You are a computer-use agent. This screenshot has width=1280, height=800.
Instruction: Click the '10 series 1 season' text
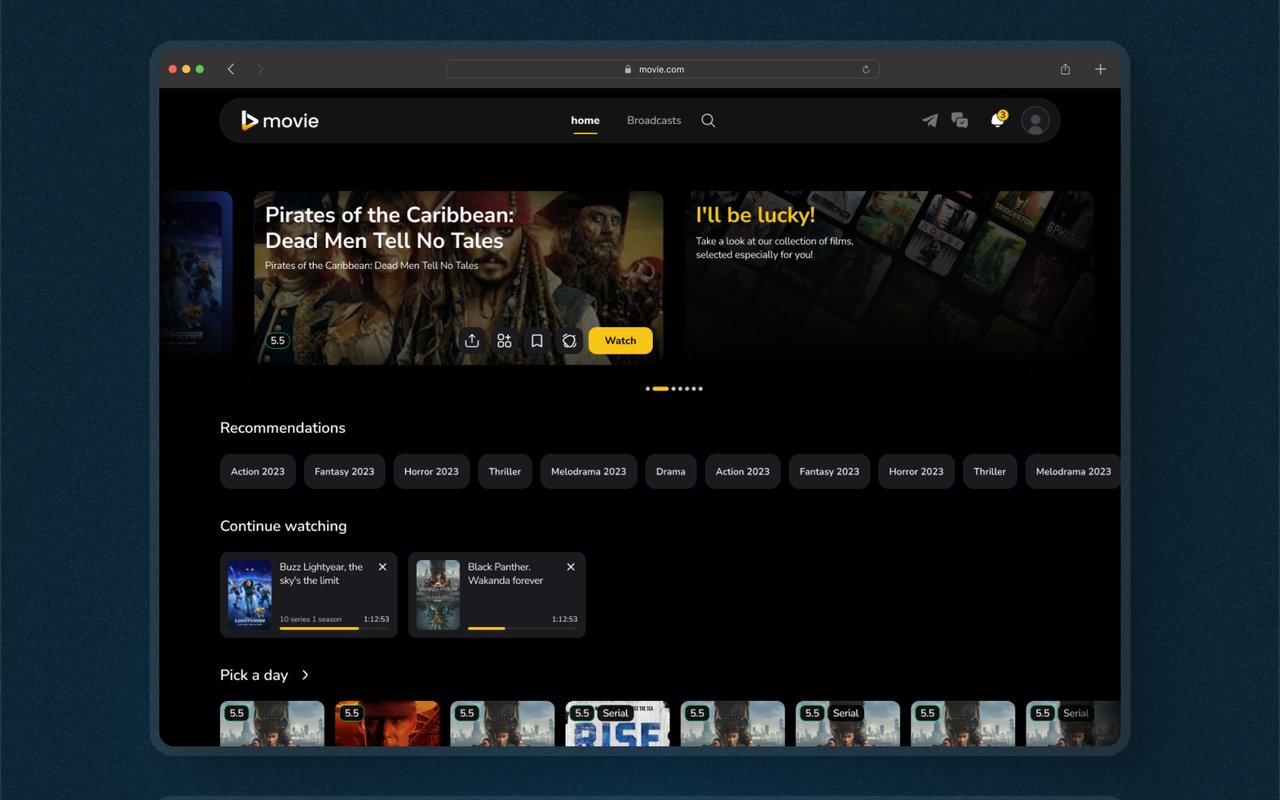pos(311,619)
